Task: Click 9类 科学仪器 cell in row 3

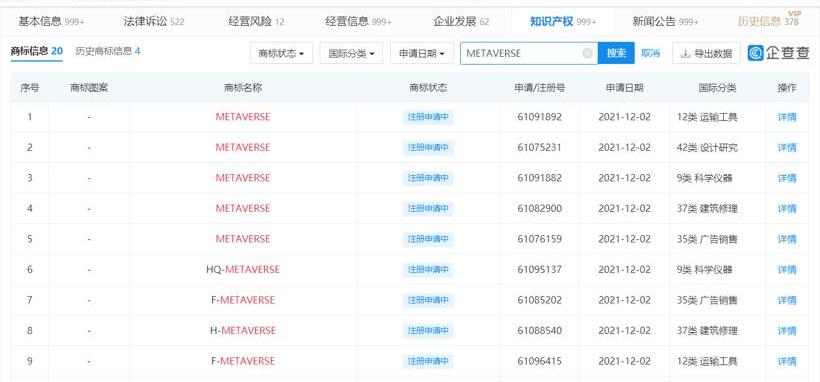Action: [x=704, y=178]
